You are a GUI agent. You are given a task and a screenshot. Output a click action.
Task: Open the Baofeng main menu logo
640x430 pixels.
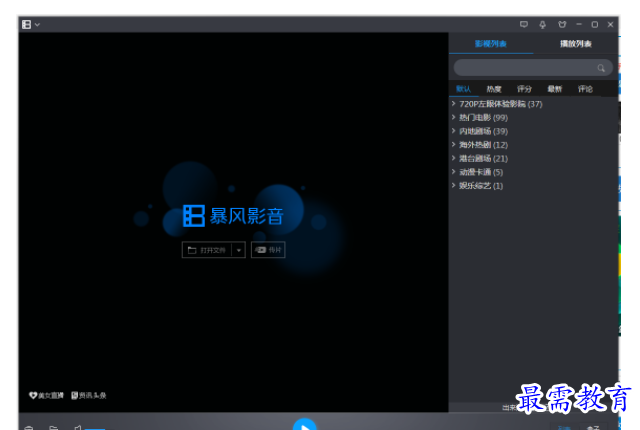click(27, 24)
